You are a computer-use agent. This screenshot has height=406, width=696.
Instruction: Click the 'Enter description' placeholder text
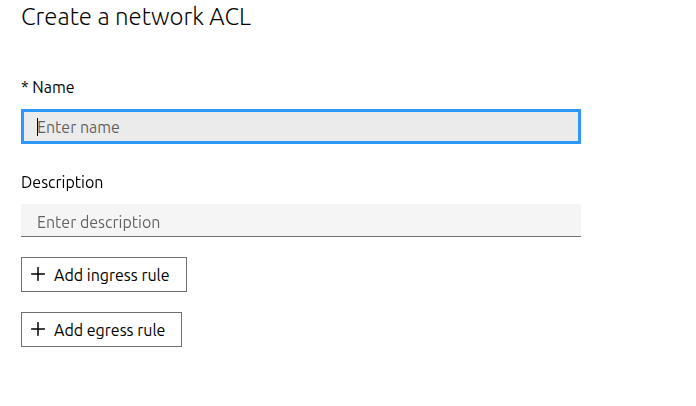point(98,222)
